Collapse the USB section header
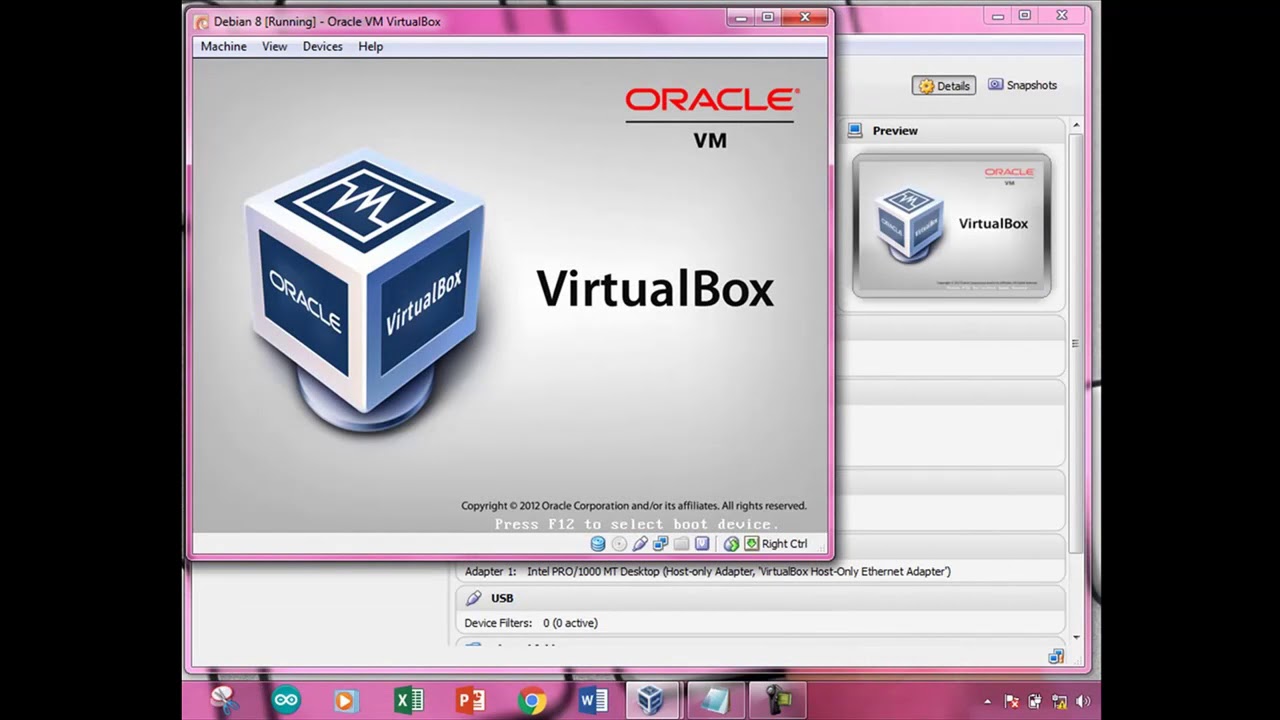The width and height of the screenshot is (1280, 720). point(760,598)
